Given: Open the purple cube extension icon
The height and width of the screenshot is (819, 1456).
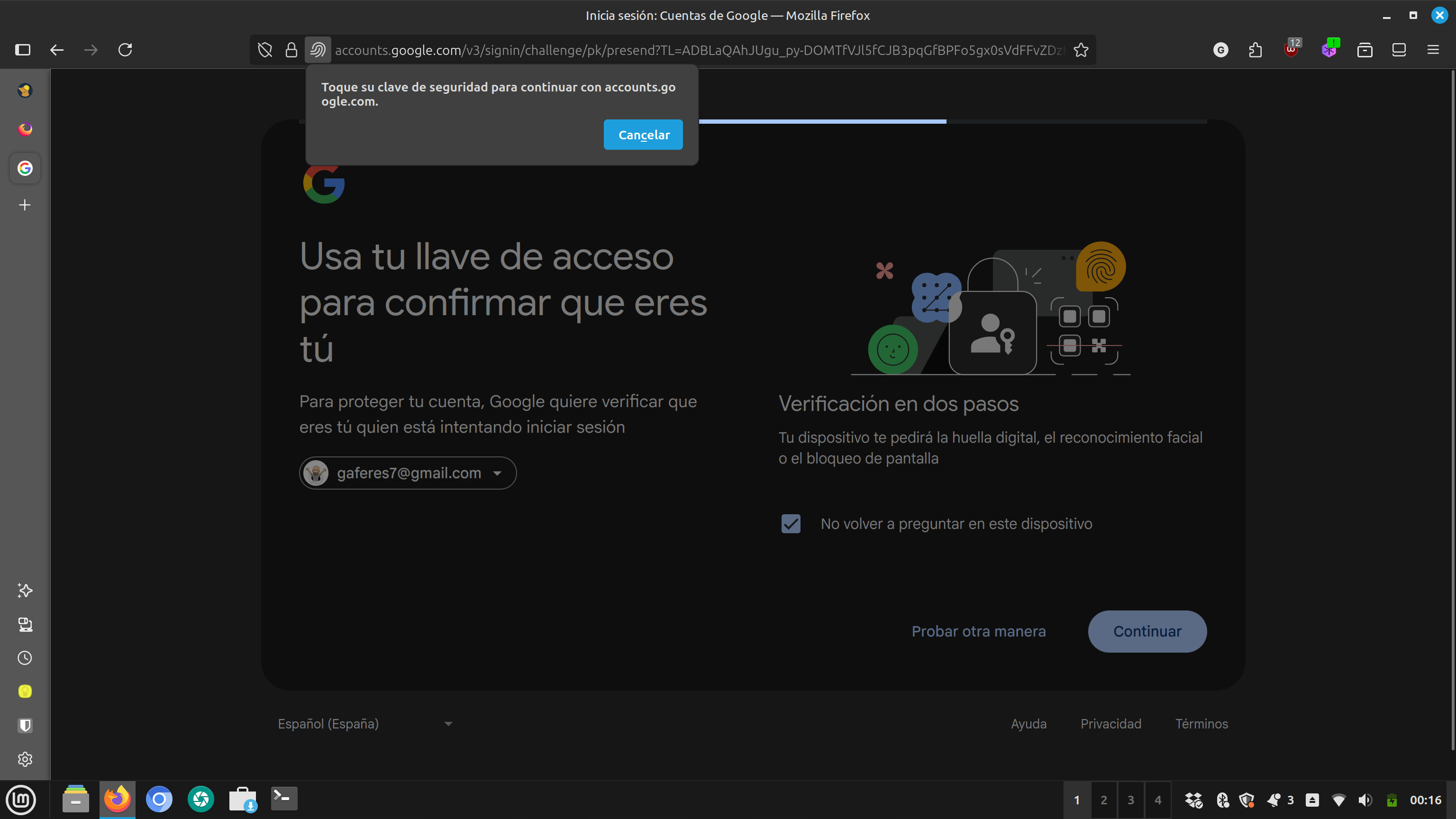Looking at the screenshot, I should (x=1329, y=49).
